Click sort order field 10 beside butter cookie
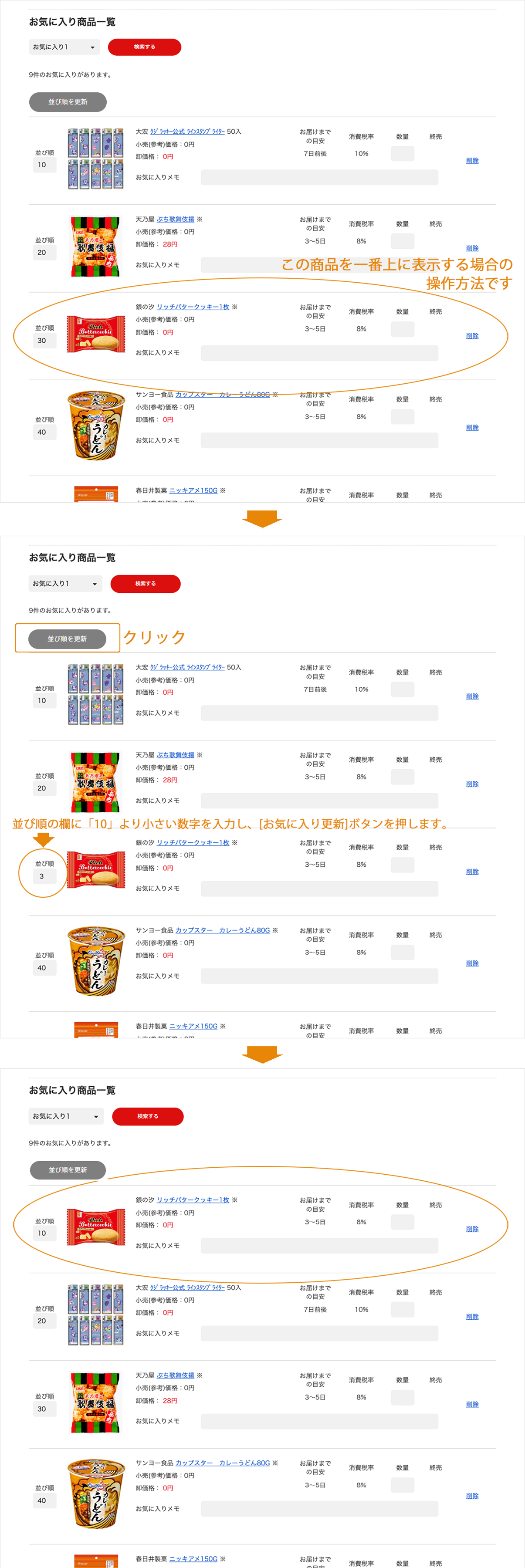 (43, 1233)
